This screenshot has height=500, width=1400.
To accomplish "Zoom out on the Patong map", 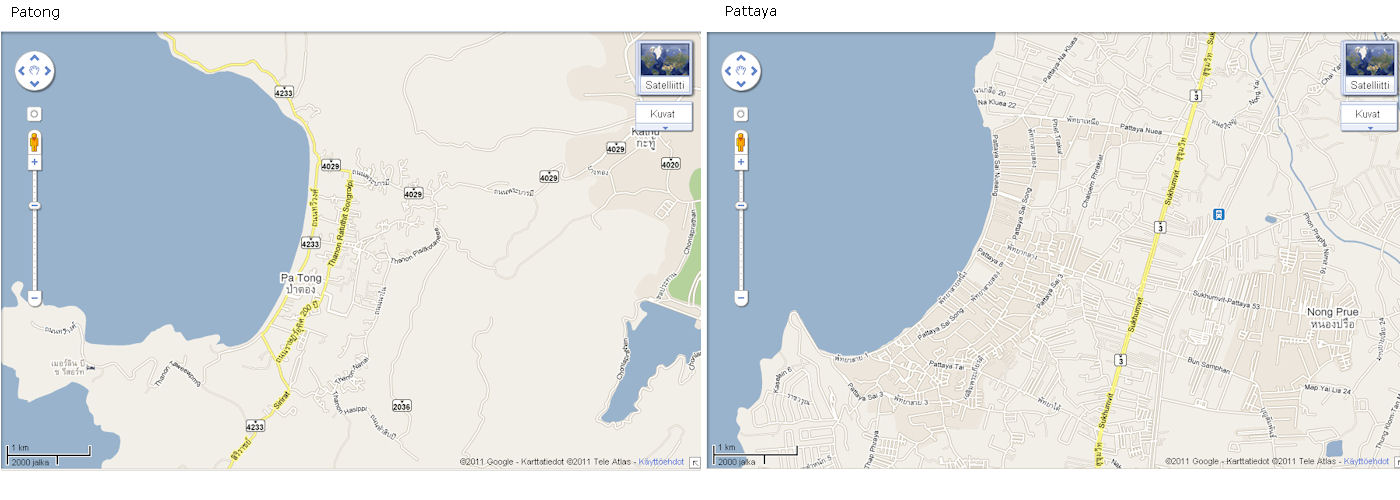I will pyautogui.click(x=34, y=298).
